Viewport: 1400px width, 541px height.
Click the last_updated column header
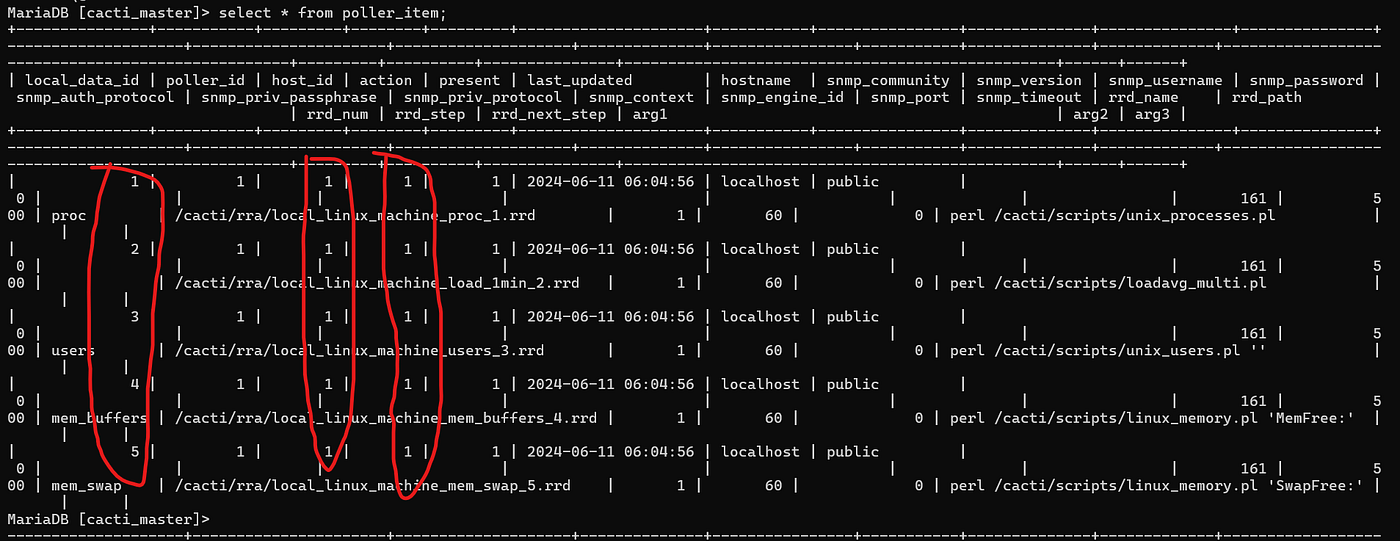point(580,80)
